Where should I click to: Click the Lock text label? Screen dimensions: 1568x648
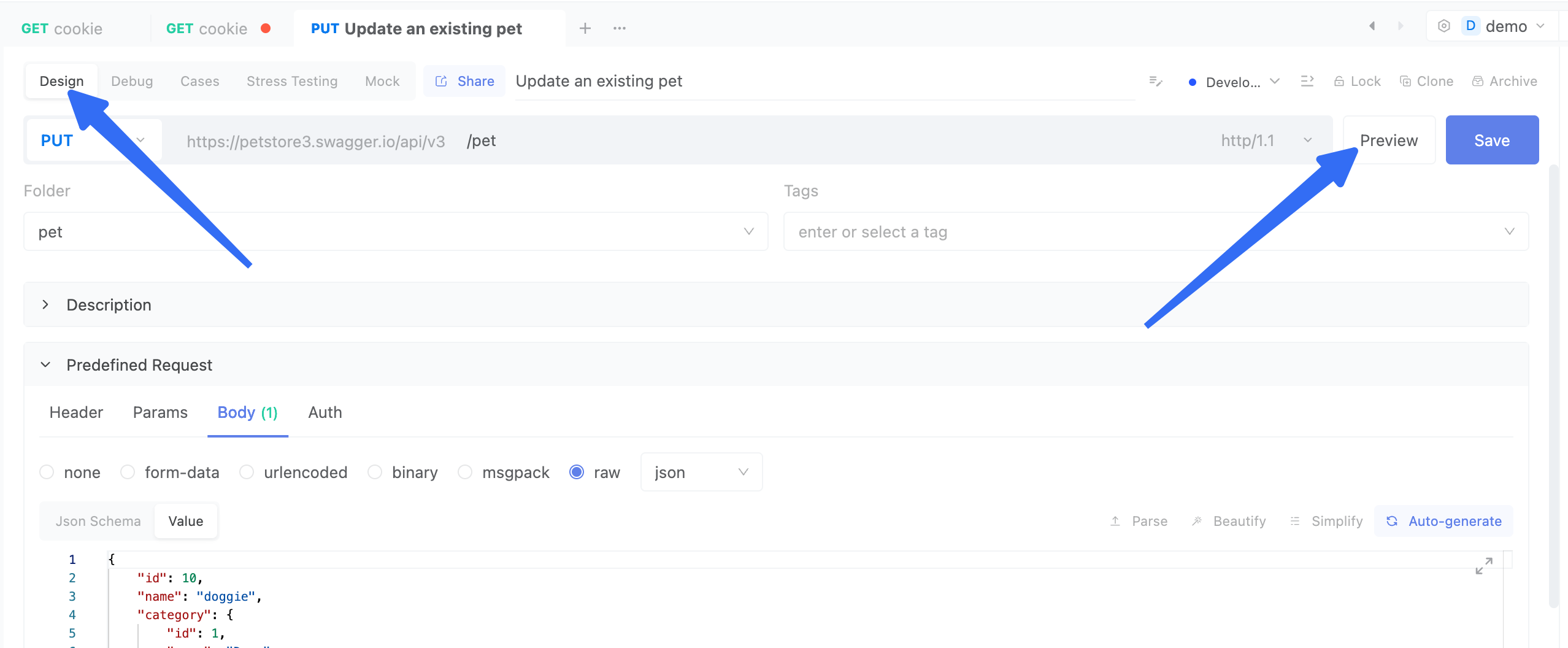click(1366, 81)
